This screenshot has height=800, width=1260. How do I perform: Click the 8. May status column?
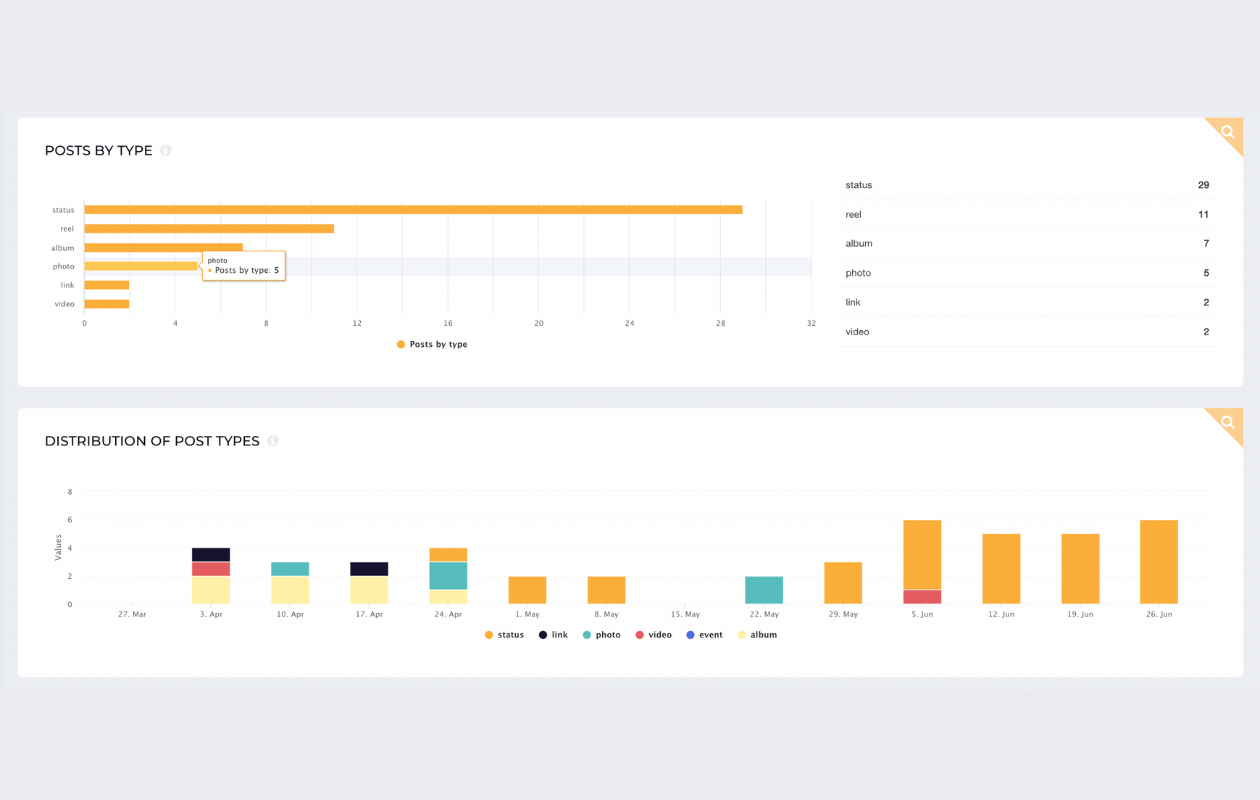(x=606, y=590)
